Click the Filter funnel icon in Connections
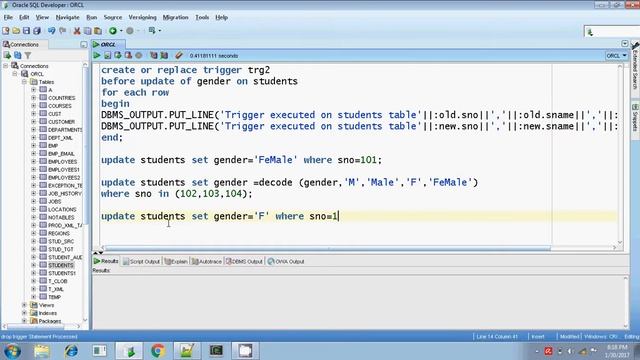 coord(28,55)
